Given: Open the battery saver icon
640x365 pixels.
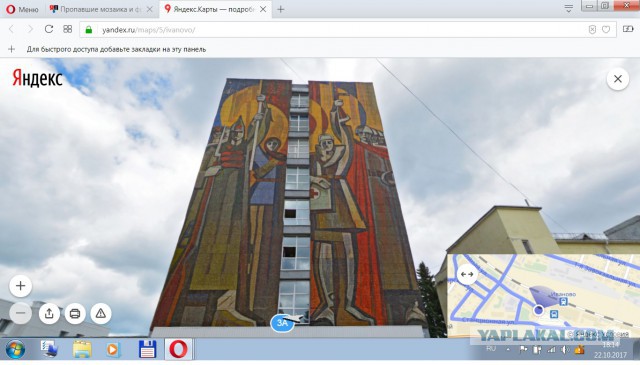Looking at the screenshot, I should coord(628,29).
